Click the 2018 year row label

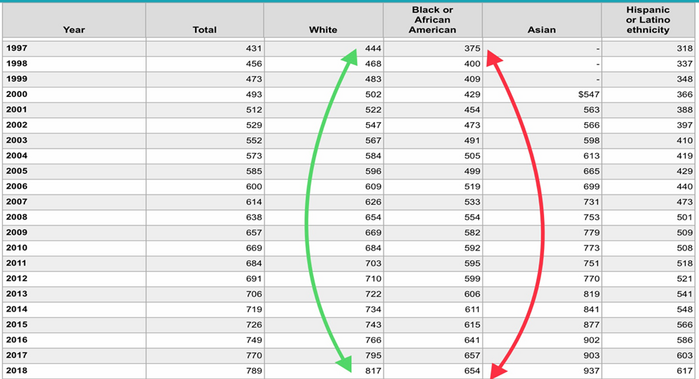click(x=16, y=371)
